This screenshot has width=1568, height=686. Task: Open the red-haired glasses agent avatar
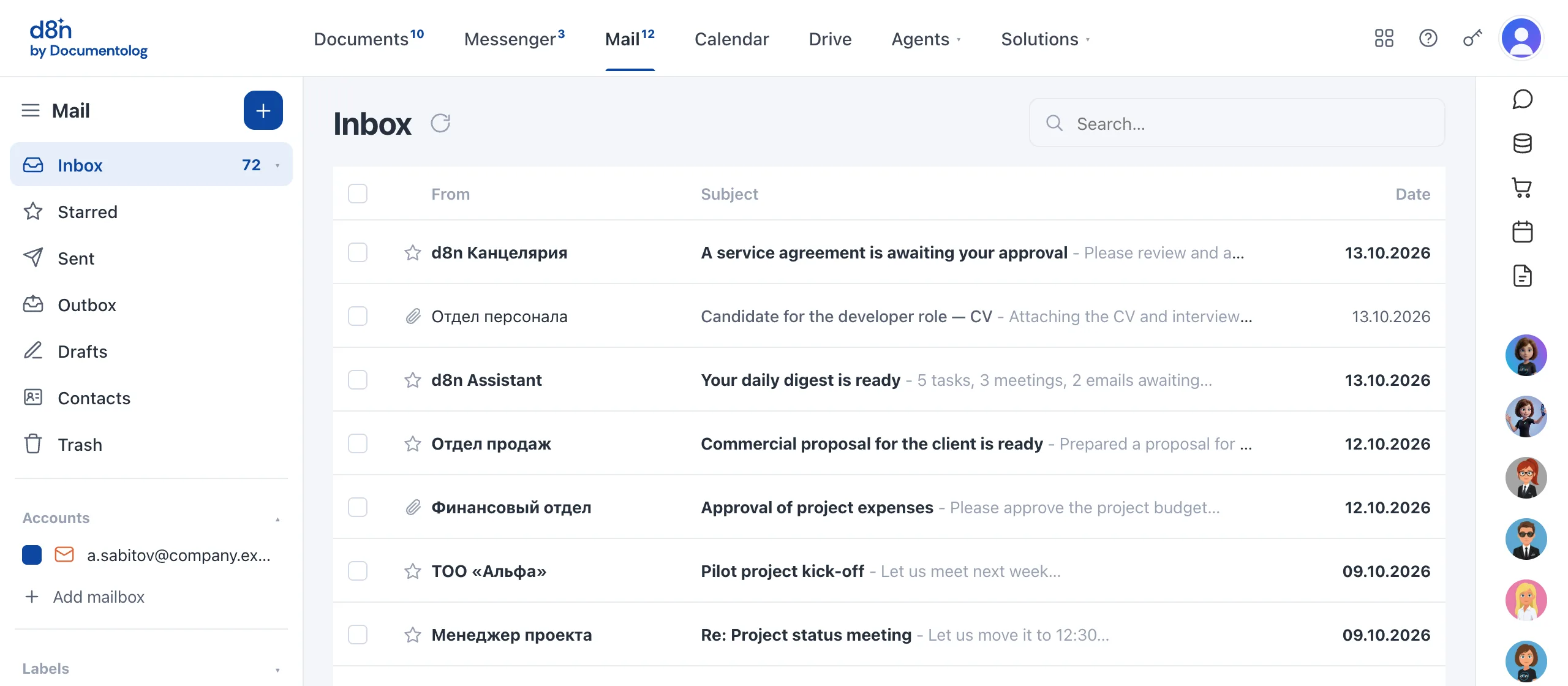click(1526, 478)
